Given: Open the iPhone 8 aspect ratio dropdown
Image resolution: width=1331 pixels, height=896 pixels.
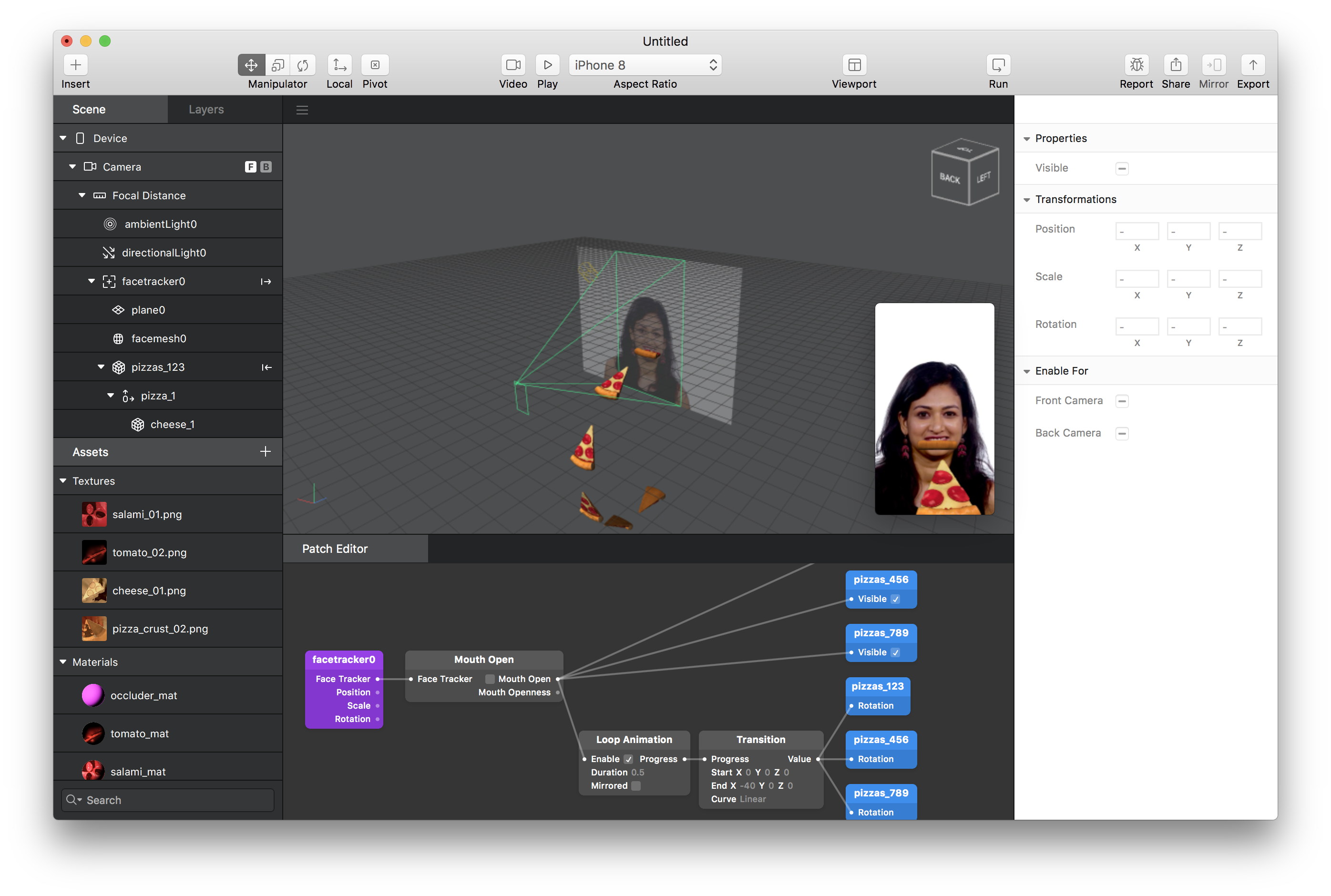Looking at the screenshot, I should [645, 65].
